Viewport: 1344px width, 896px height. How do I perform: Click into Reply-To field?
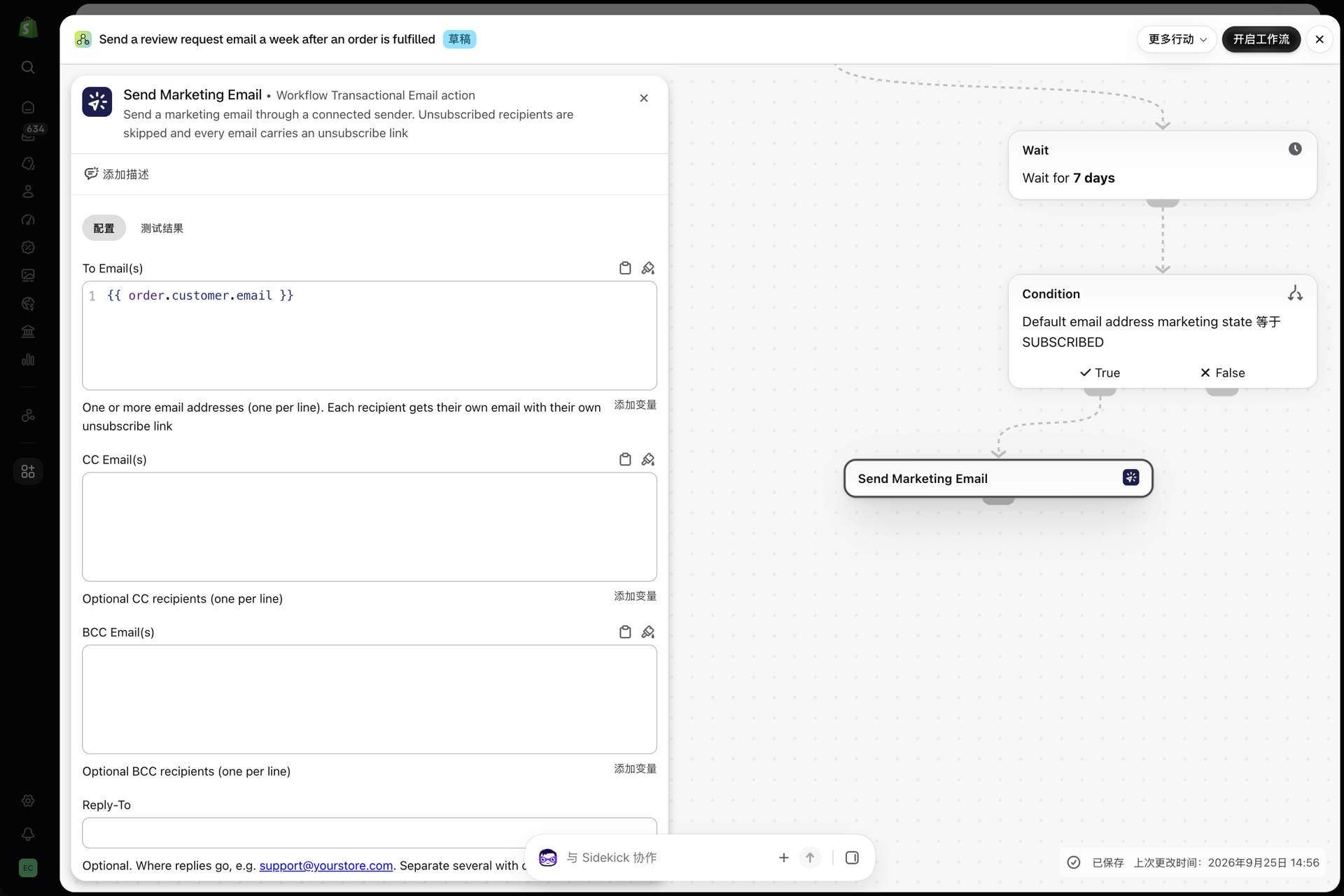point(370,832)
